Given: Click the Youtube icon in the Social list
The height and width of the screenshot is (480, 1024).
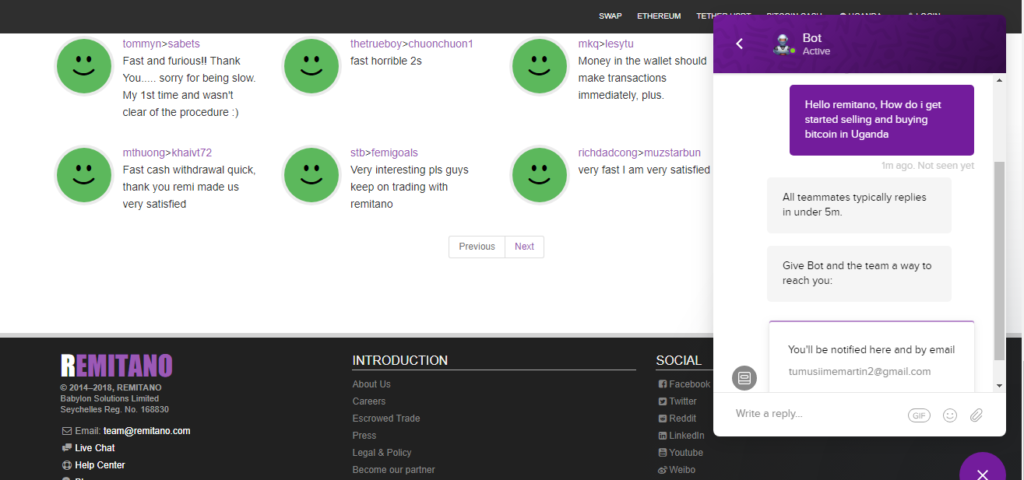Looking at the screenshot, I should [x=662, y=453].
